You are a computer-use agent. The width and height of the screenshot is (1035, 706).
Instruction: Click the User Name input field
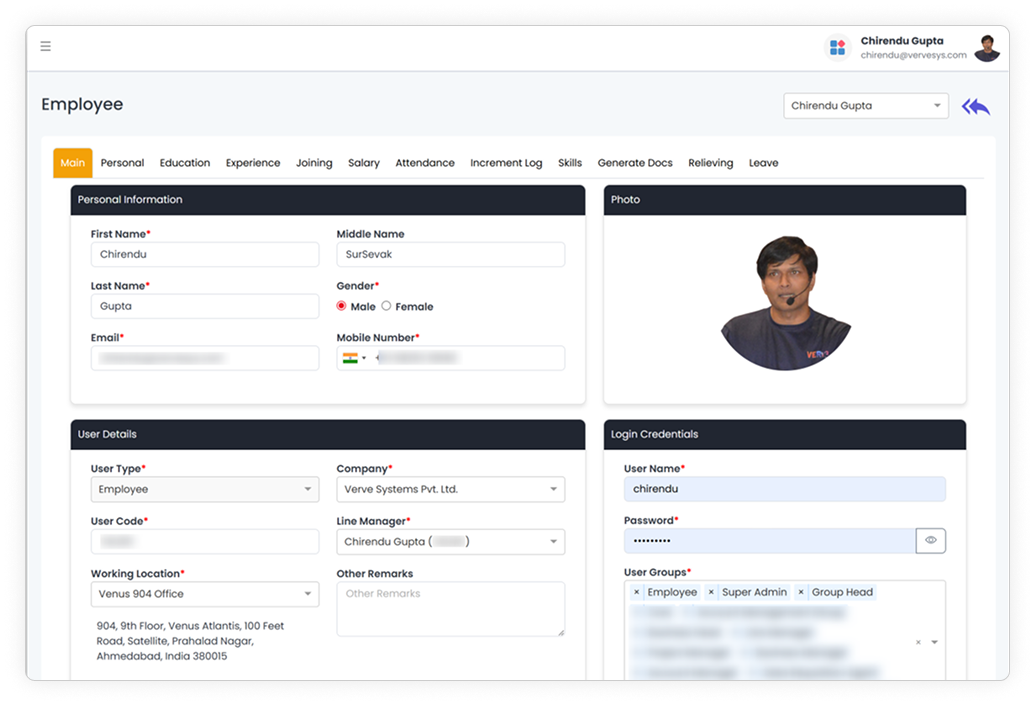tap(784, 489)
